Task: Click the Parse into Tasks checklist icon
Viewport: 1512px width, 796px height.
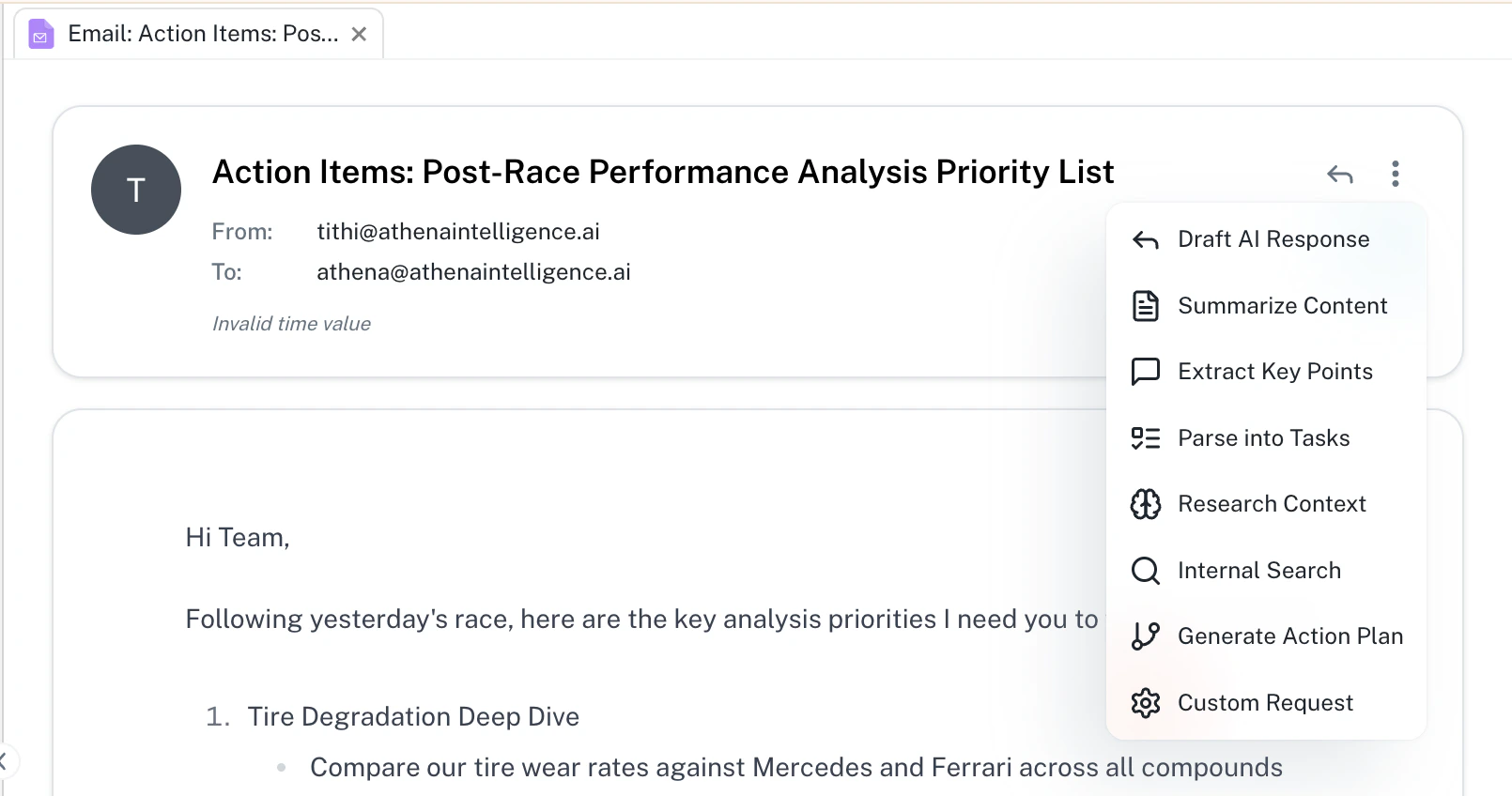Action: [x=1145, y=438]
